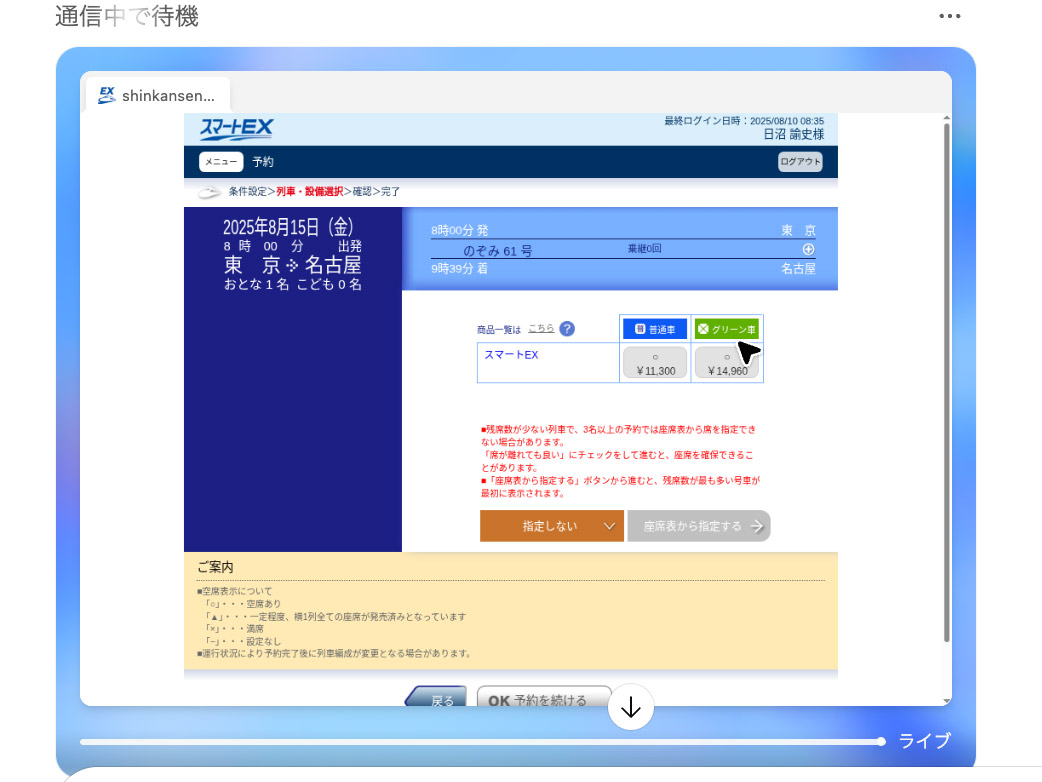
Task: Click the scrollbar down arrow
Action: click(946, 701)
